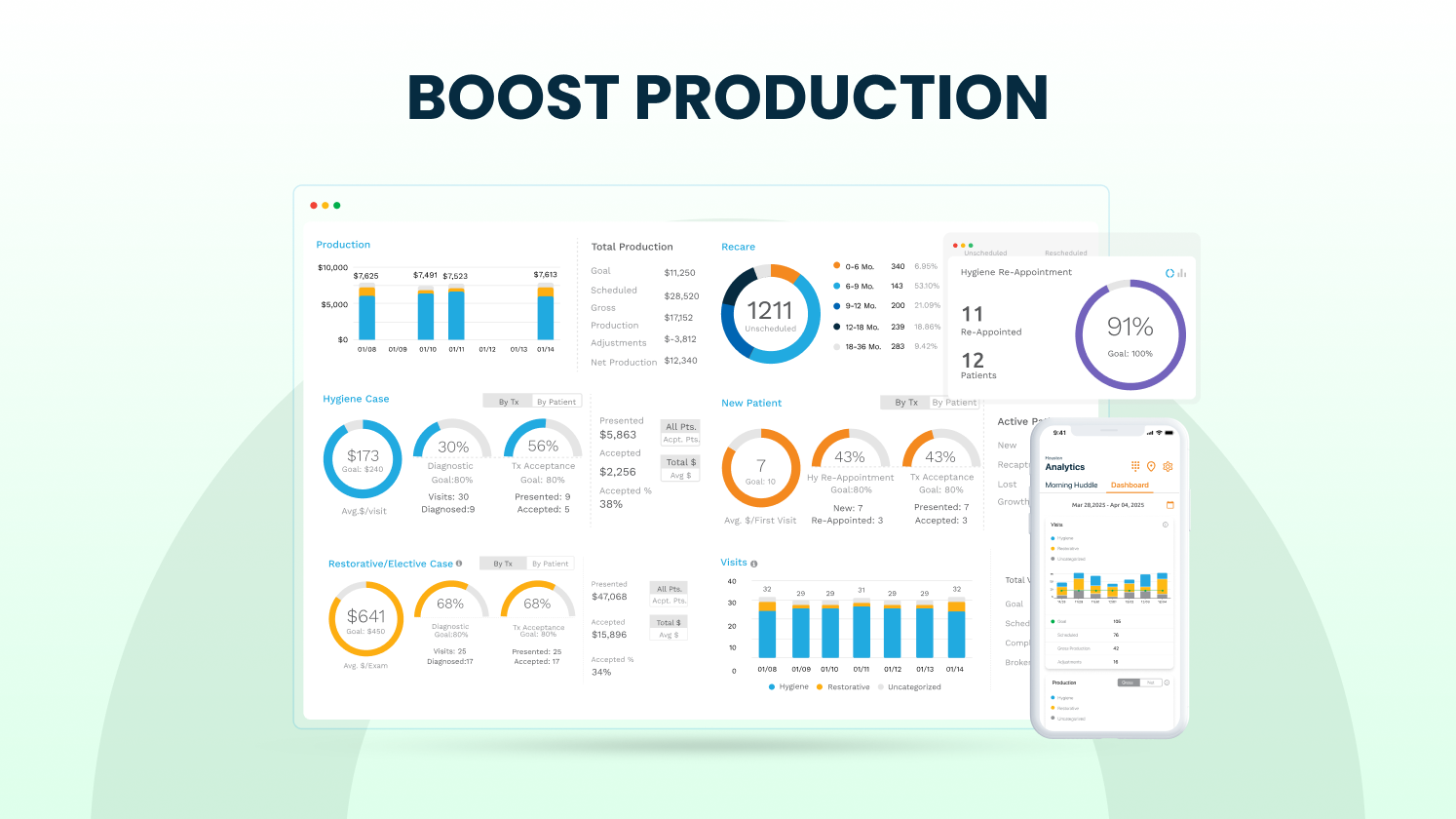Viewport: 1456px width, 819px height.
Task: Select the 1211 Unscheduled Recare donut chart
Action: click(x=771, y=314)
